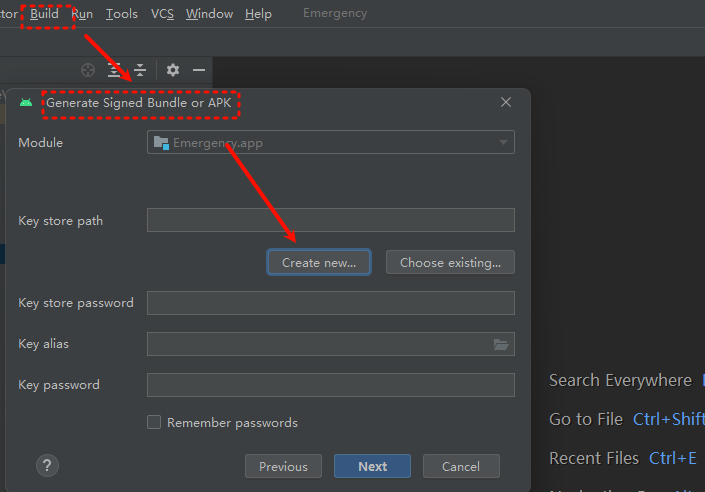
Task: Open the Help menu
Action: tap(258, 14)
